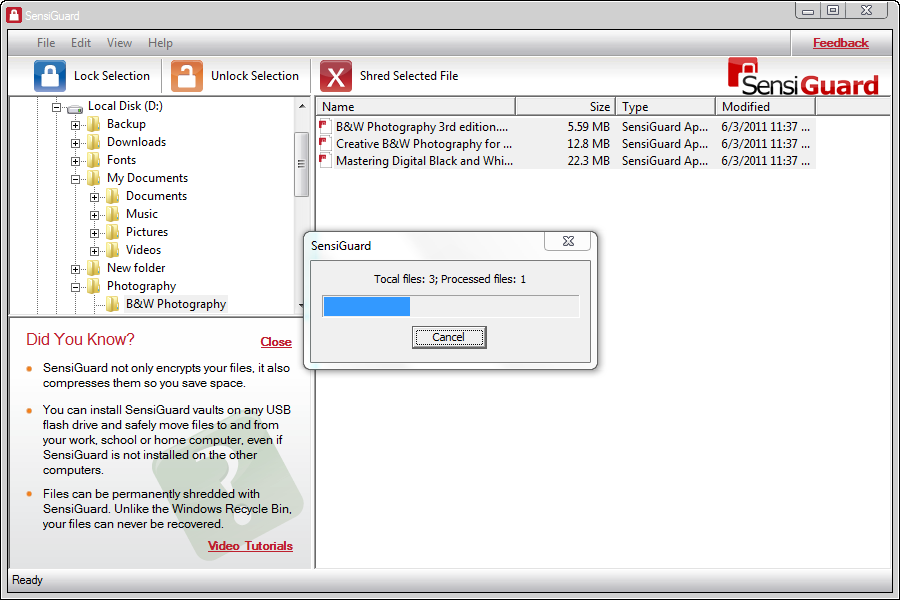Sort the file list by Modified column
This screenshot has width=900, height=600.
(x=766, y=107)
